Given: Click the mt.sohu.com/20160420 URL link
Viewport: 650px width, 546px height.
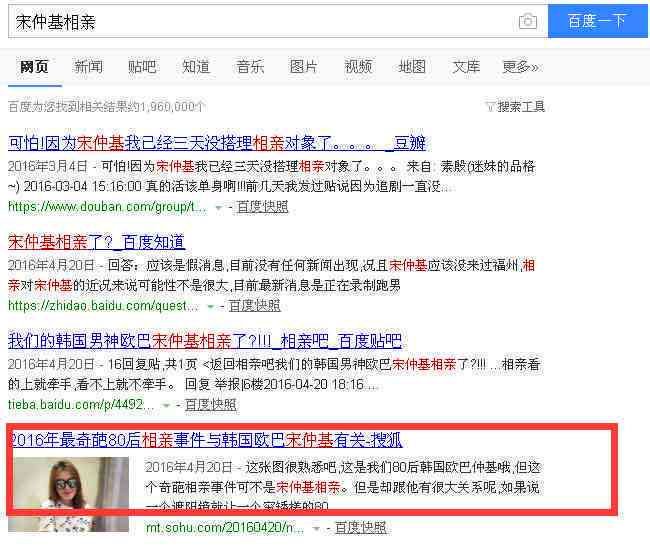Looking at the screenshot, I should pyautogui.click(x=225, y=528).
